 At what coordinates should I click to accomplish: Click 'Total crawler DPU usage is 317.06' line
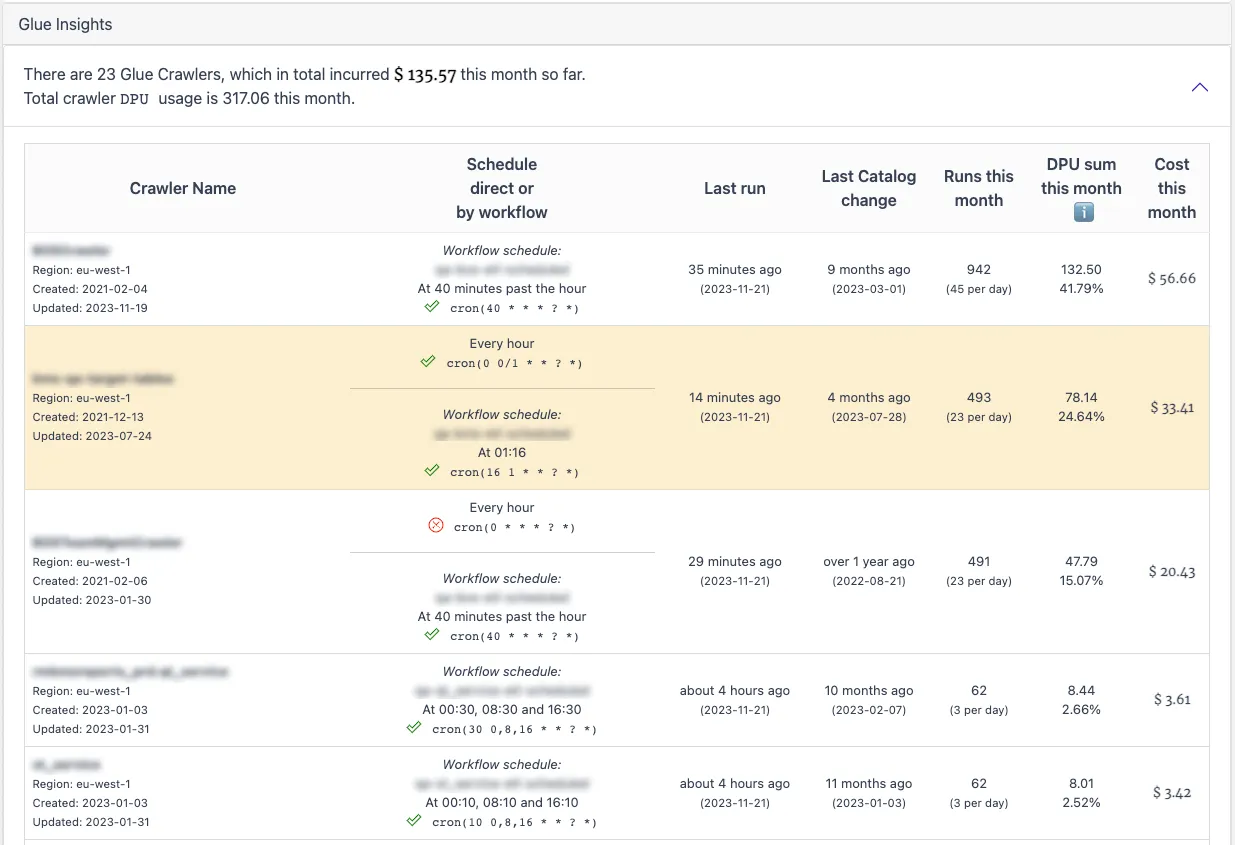189,98
